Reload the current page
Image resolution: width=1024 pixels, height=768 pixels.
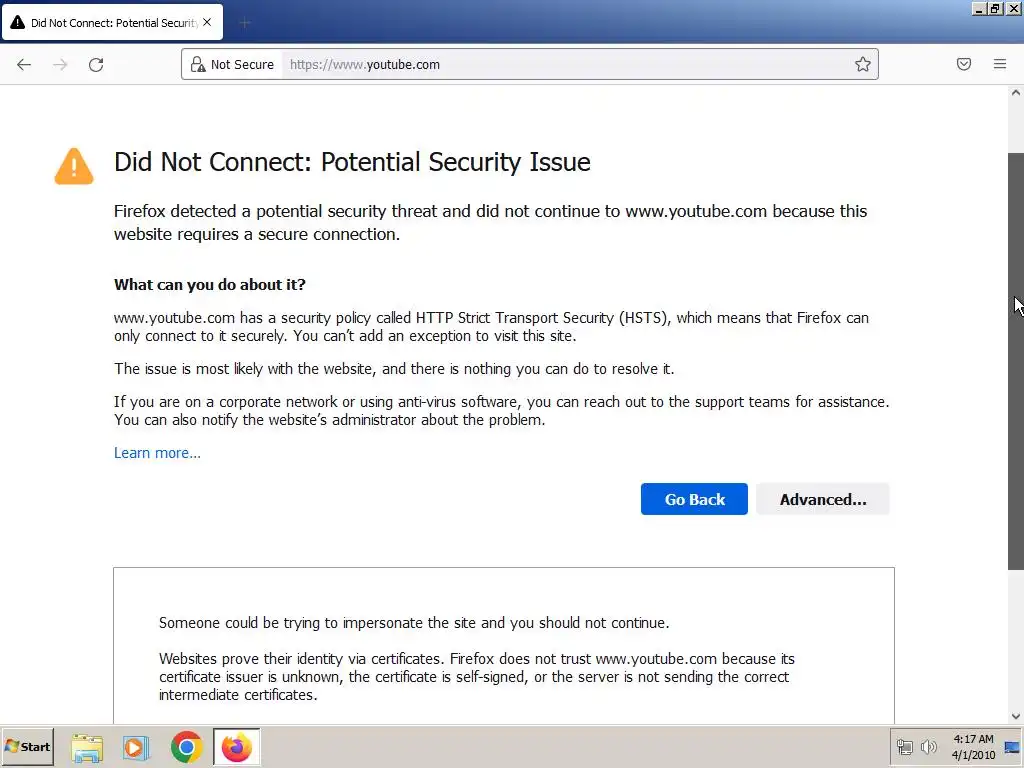click(96, 64)
